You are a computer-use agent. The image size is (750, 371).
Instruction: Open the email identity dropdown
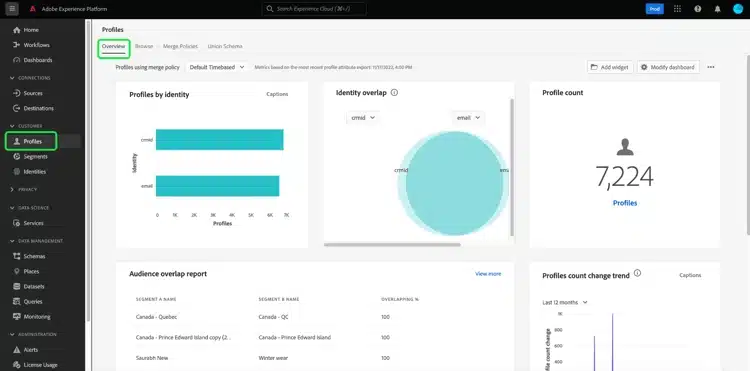468,118
